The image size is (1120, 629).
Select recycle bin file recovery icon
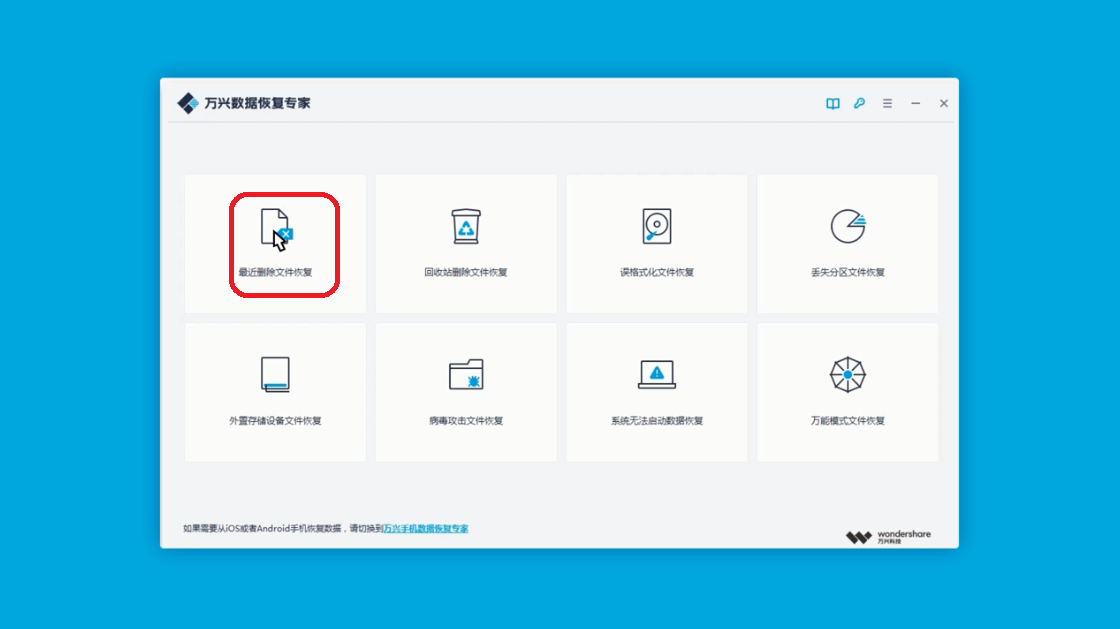click(466, 226)
